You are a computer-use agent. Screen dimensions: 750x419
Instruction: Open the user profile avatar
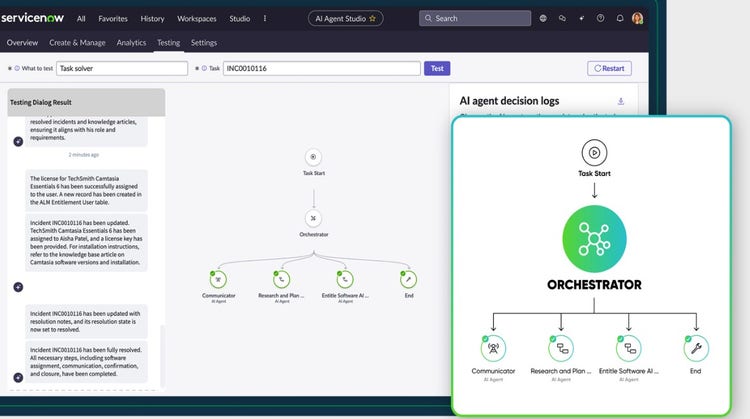tap(637, 18)
